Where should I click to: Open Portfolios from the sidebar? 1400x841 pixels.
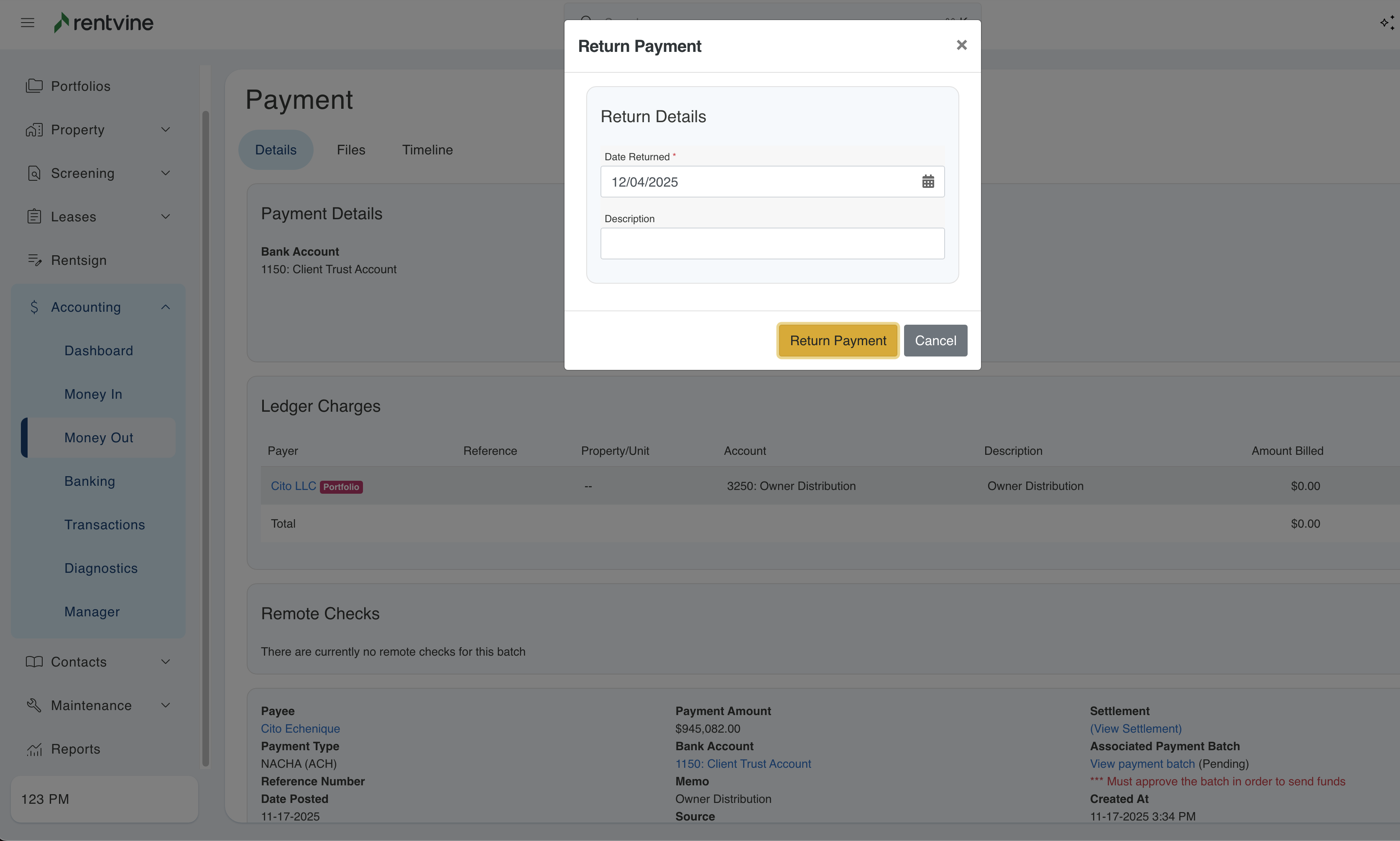(80, 86)
